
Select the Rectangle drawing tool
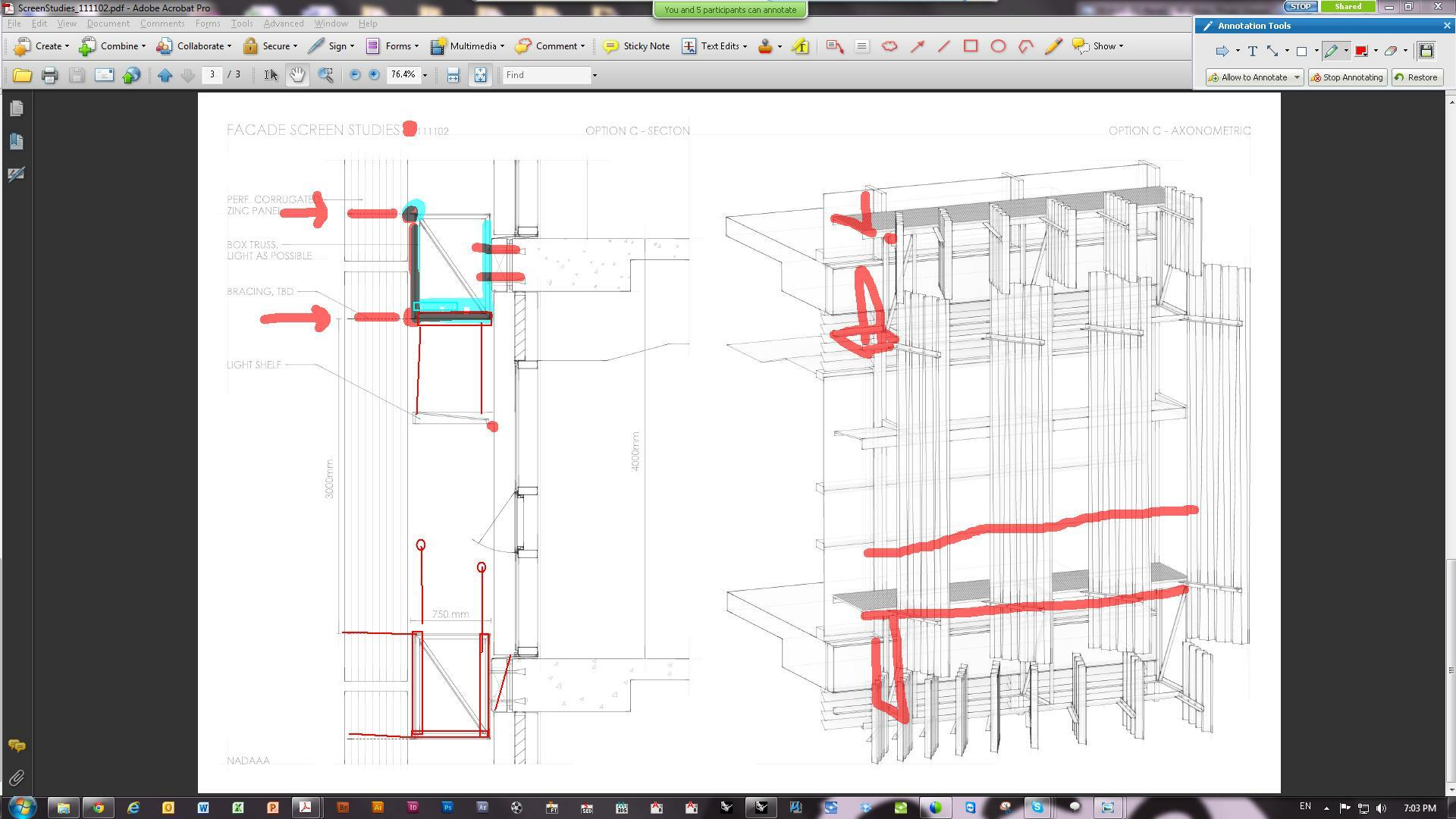pyautogui.click(x=971, y=46)
